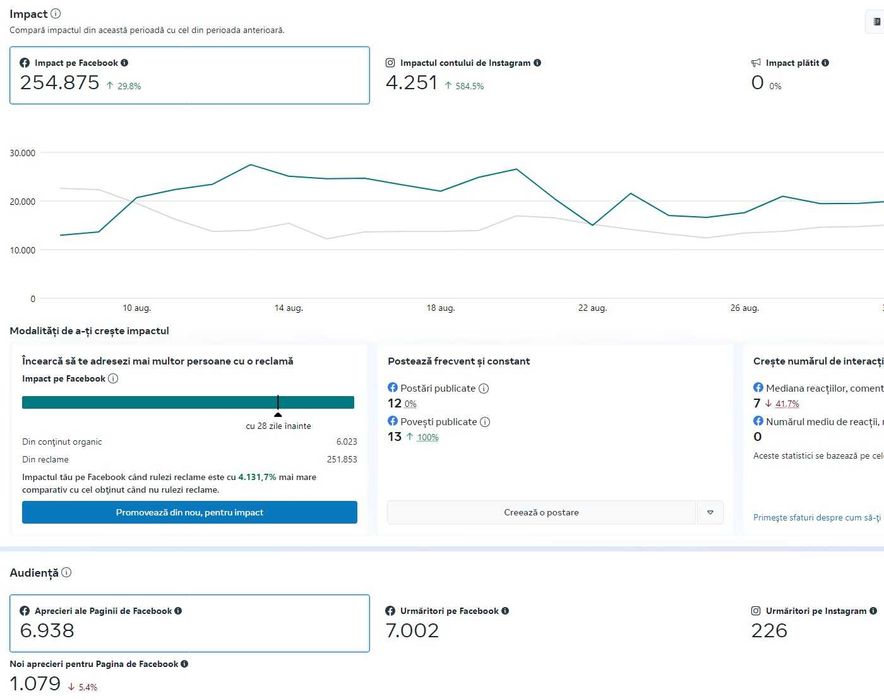Click info icon next to Postări publicate

484,388
